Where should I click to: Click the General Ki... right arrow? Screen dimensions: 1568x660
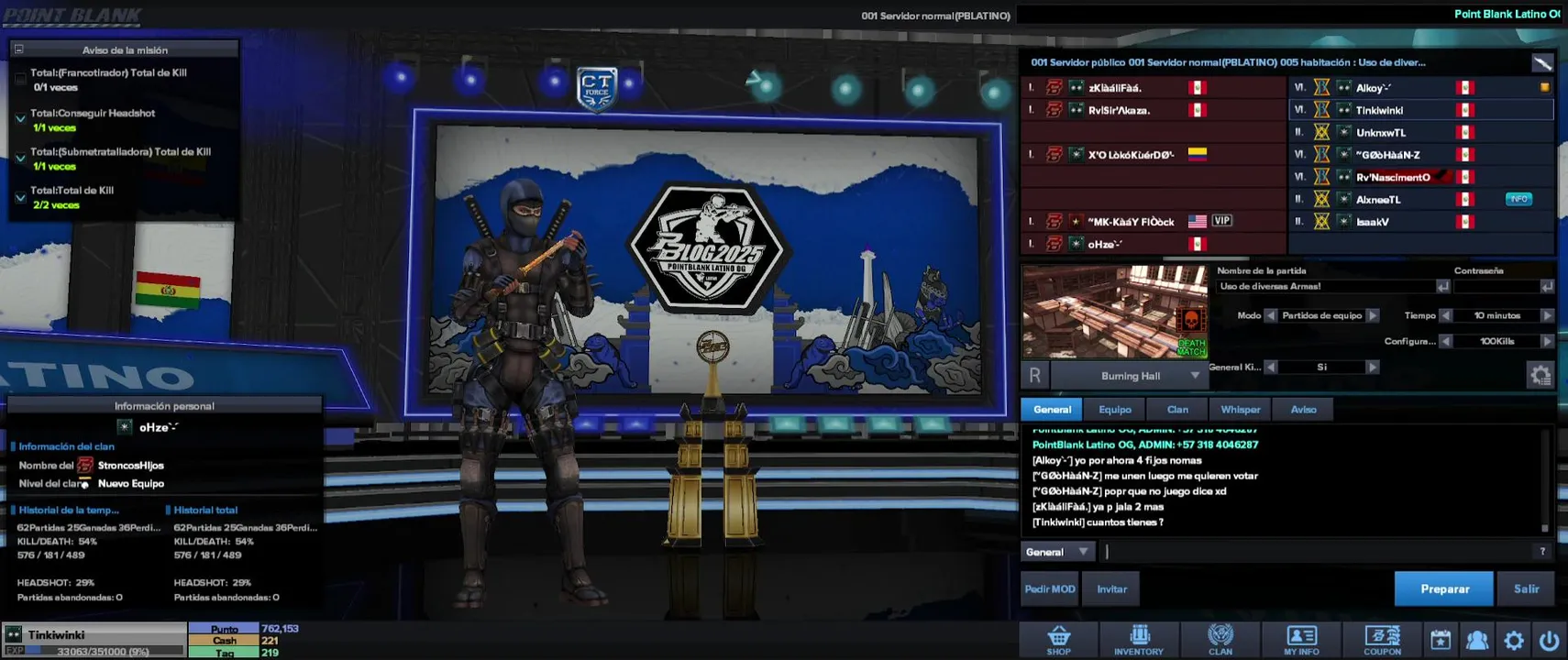click(x=1373, y=367)
